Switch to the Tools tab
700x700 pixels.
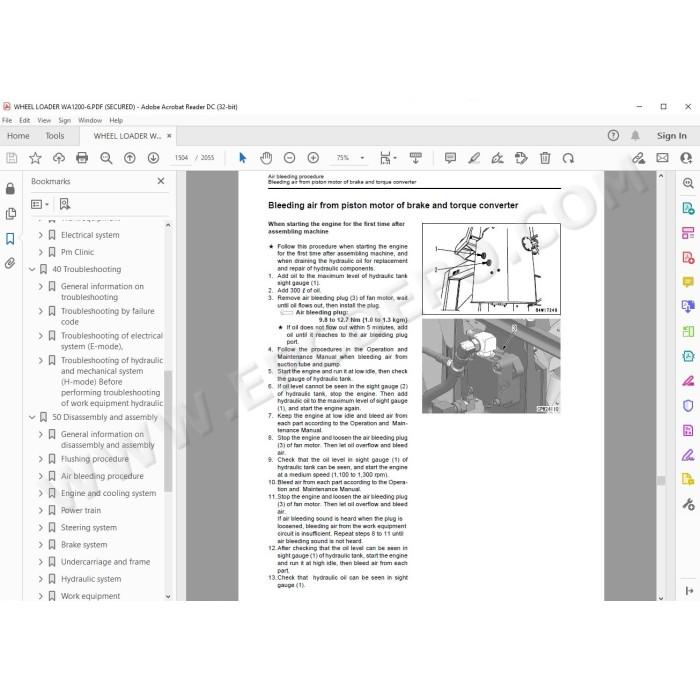[55, 136]
